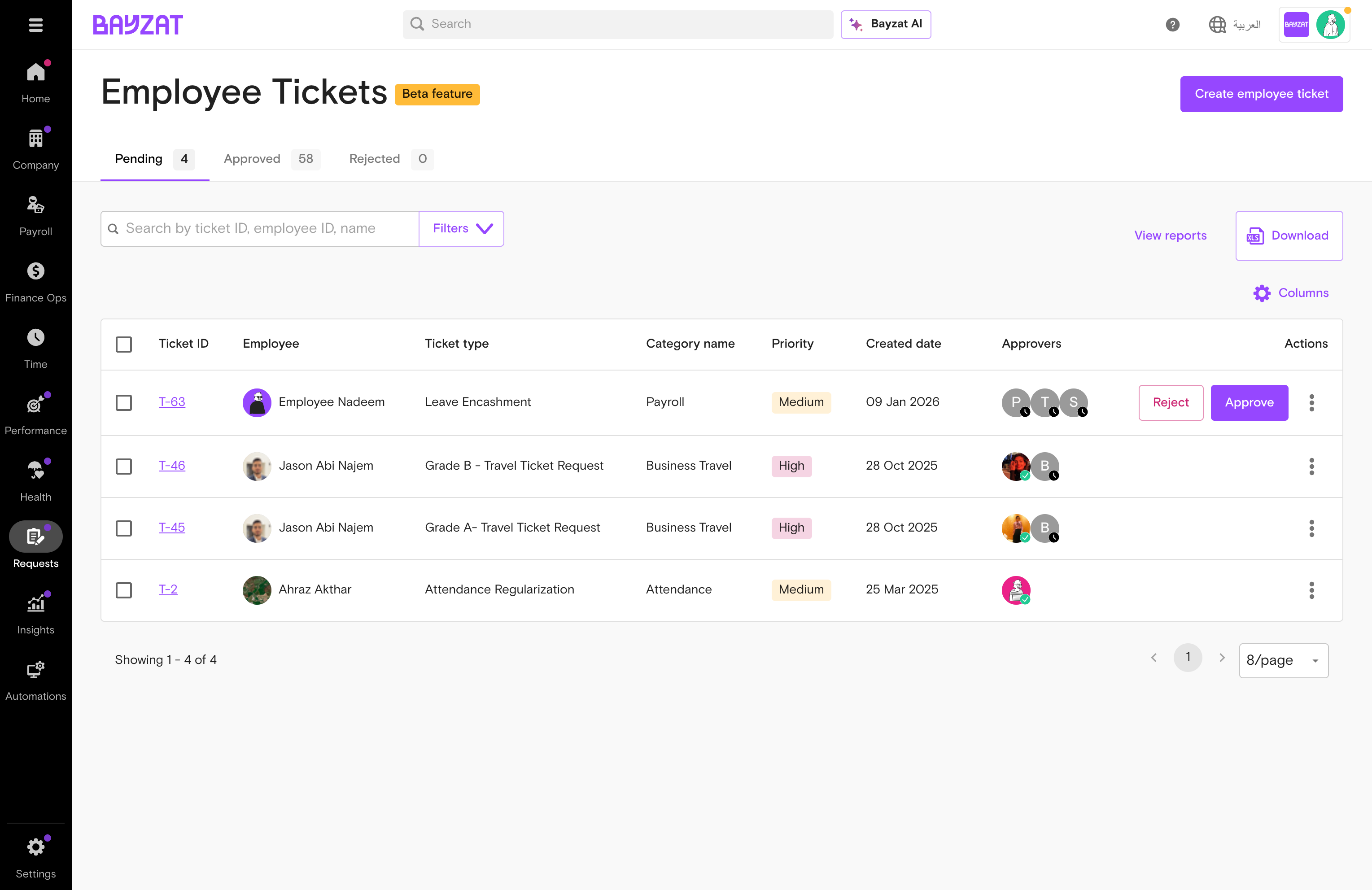1372x890 pixels.
Task: Open the Health module
Action: point(36,481)
